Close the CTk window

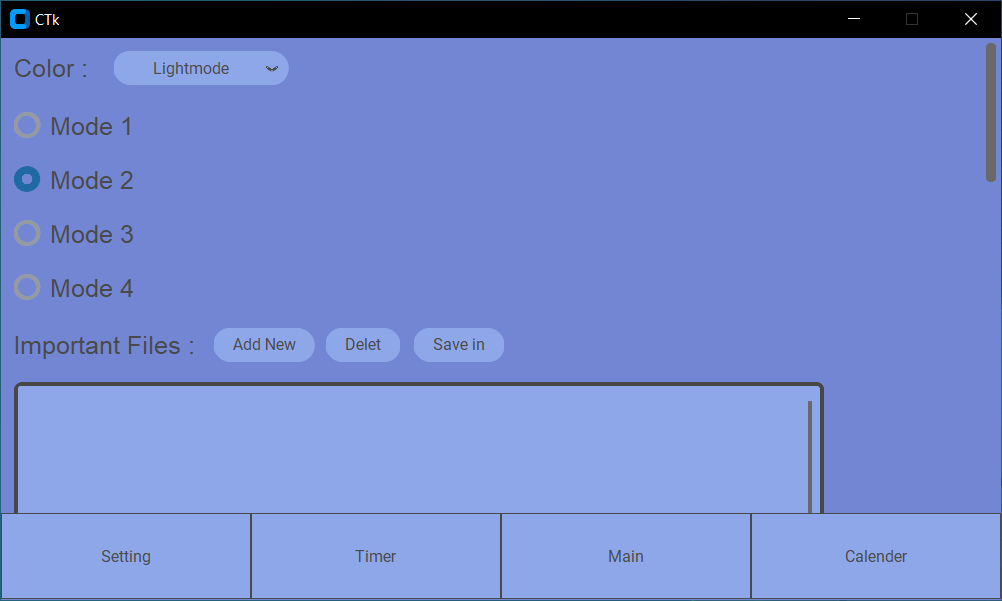971,19
